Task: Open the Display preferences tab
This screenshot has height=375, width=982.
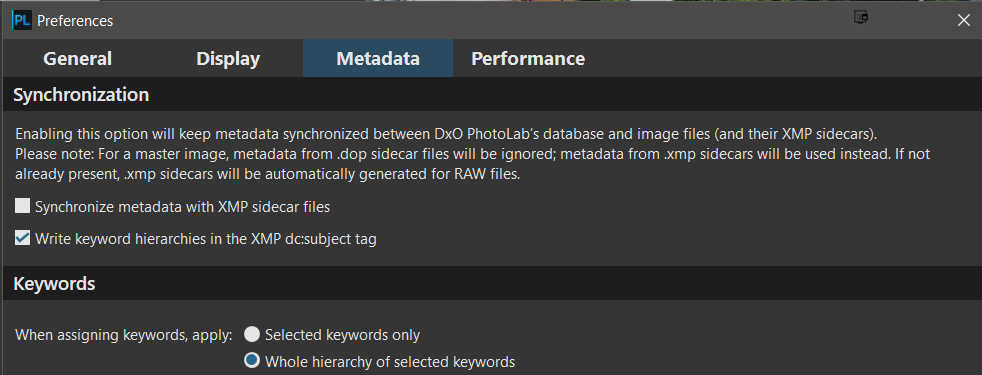Action: [228, 58]
